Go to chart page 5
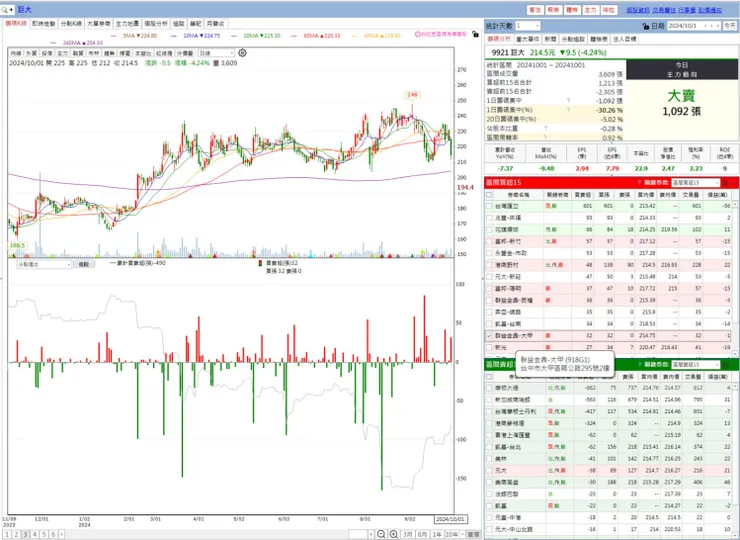The height and width of the screenshot is (540, 740). [x=44, y=534]
